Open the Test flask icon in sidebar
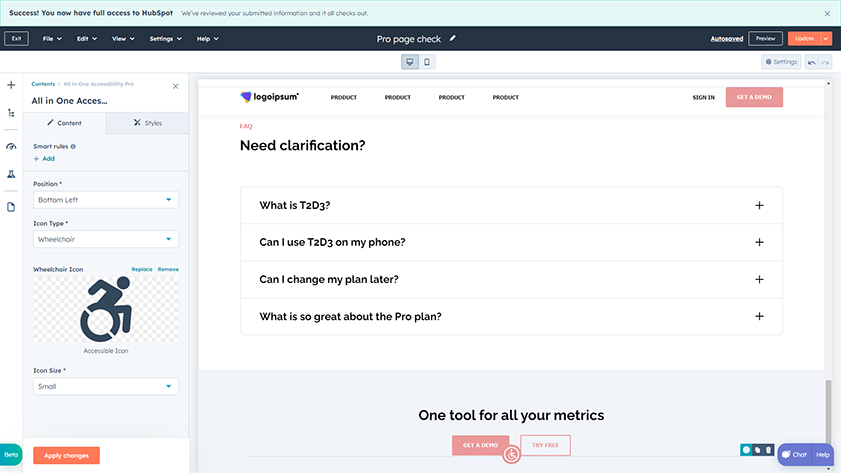The image size is (841, 473). coord(11,174)
